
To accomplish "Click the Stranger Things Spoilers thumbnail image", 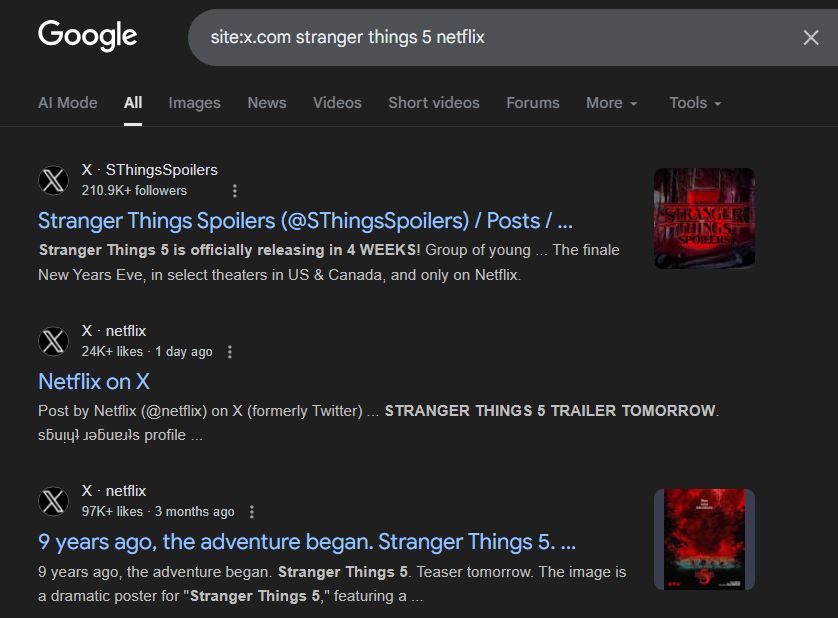I will tap(704, 218).
